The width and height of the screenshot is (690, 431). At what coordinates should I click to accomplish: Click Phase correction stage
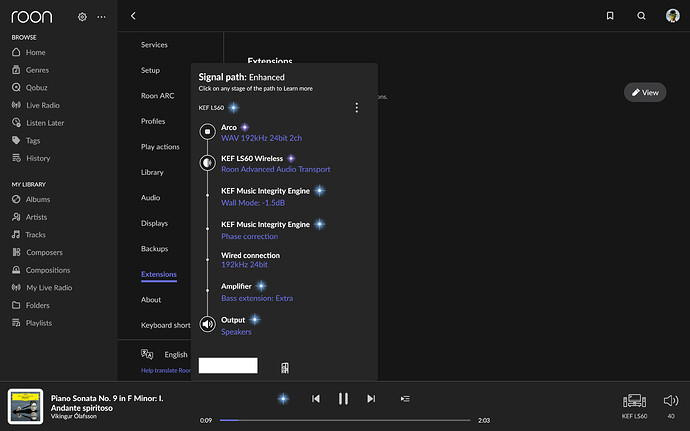point(249,236)
